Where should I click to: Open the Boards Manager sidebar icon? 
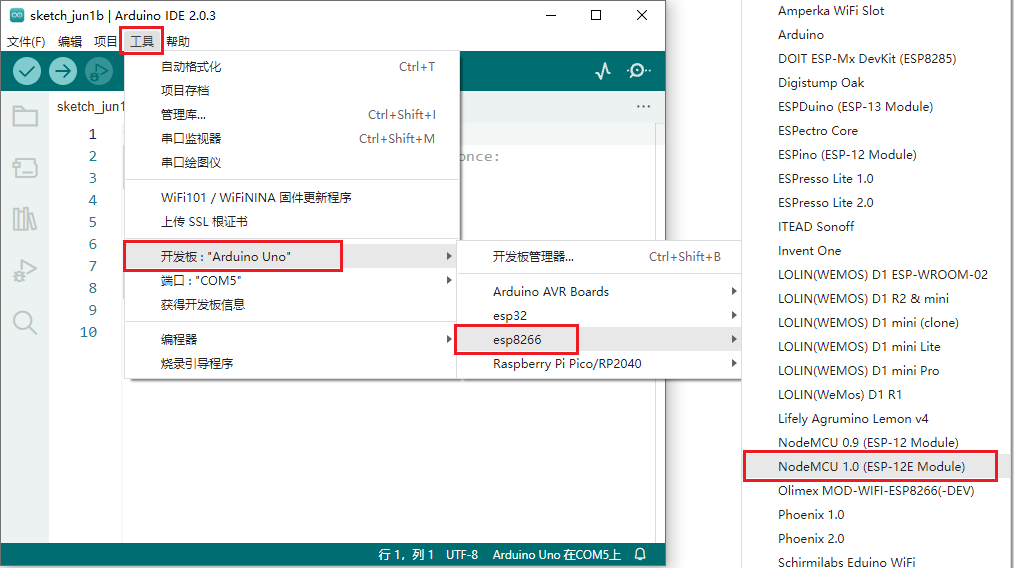tap(25, 168)
